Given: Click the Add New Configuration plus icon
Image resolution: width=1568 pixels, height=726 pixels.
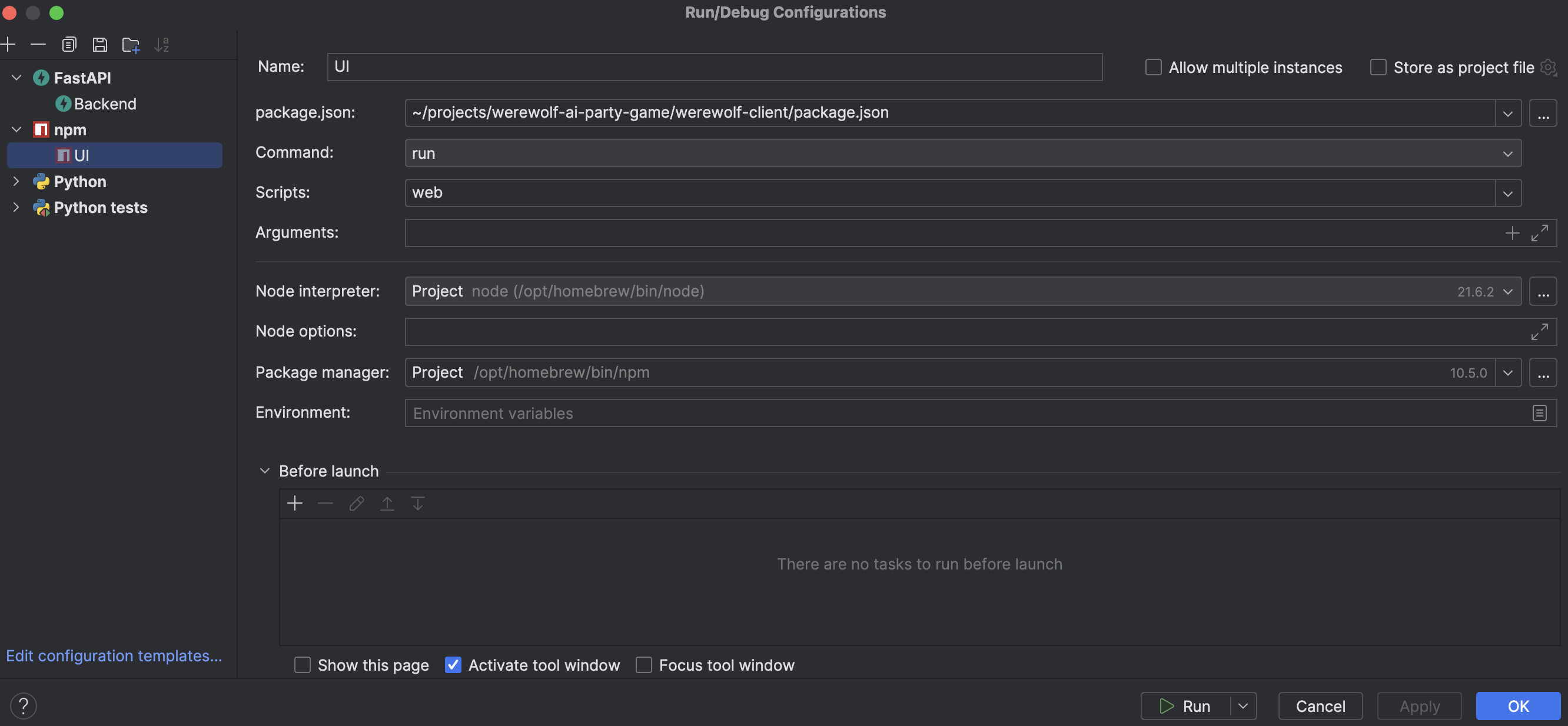Looking at the screenshot, I should click(8, 45).
